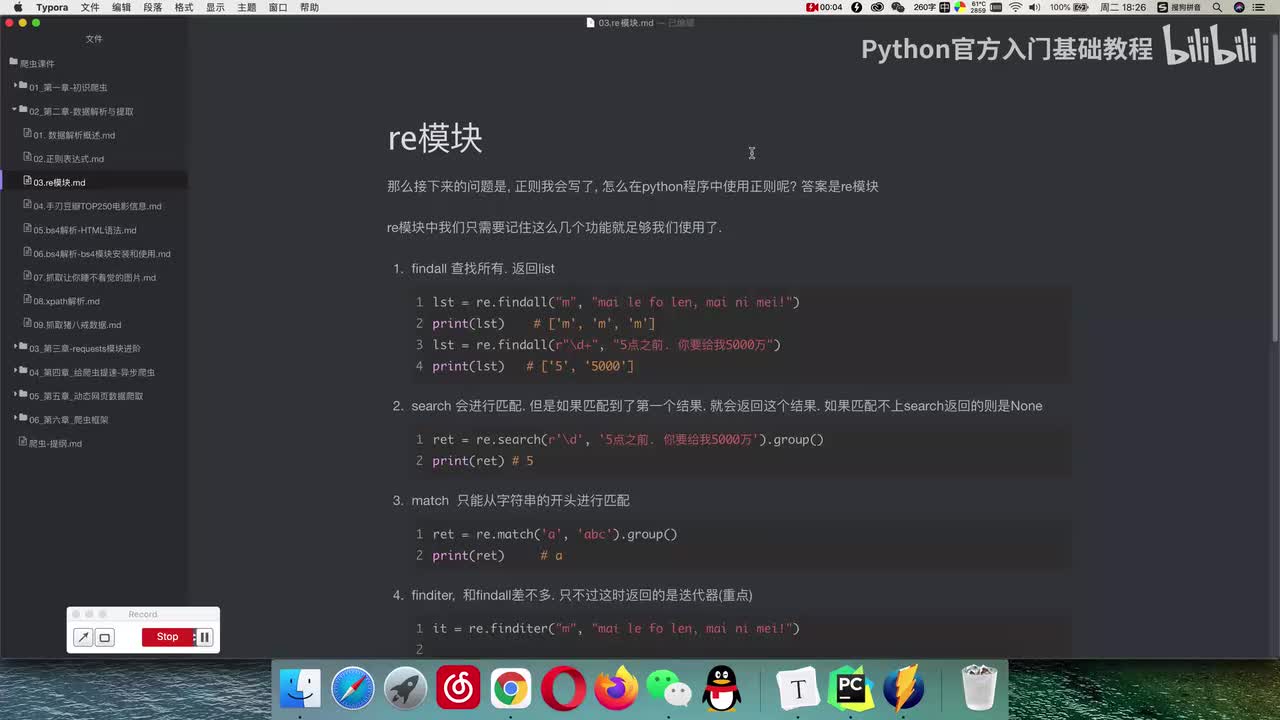This screenshot has height=720, width=1280.
Task: Click the 03.re模块.md window title
Action: 626,23
